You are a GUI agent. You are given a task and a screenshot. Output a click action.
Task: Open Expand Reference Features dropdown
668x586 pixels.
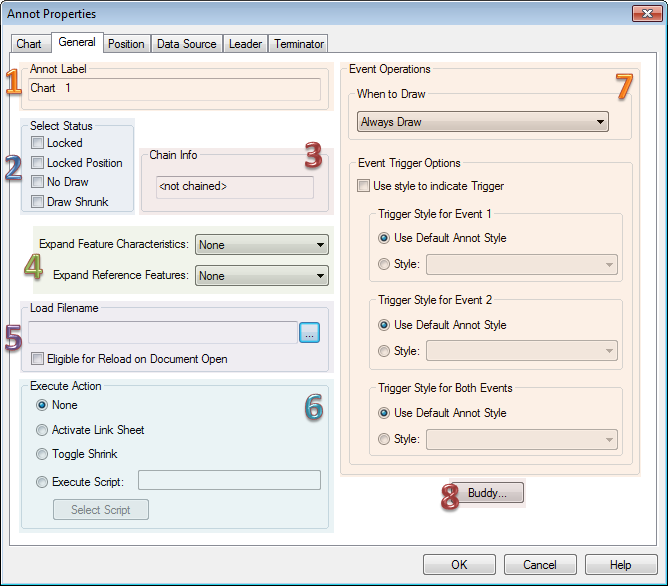tap(262, 275)
